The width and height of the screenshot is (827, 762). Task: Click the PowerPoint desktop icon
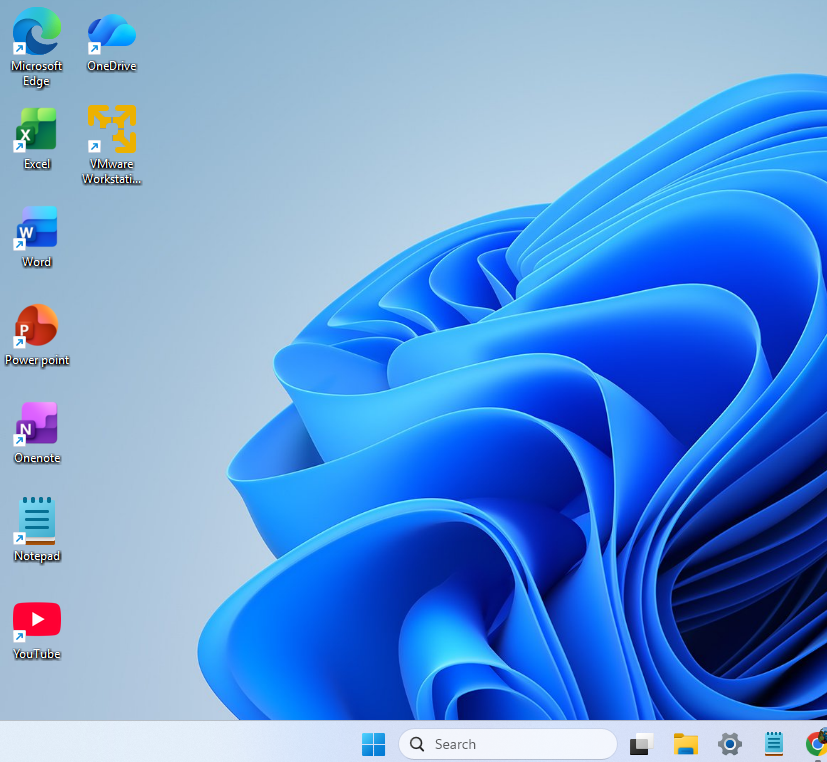coord(36,326)
